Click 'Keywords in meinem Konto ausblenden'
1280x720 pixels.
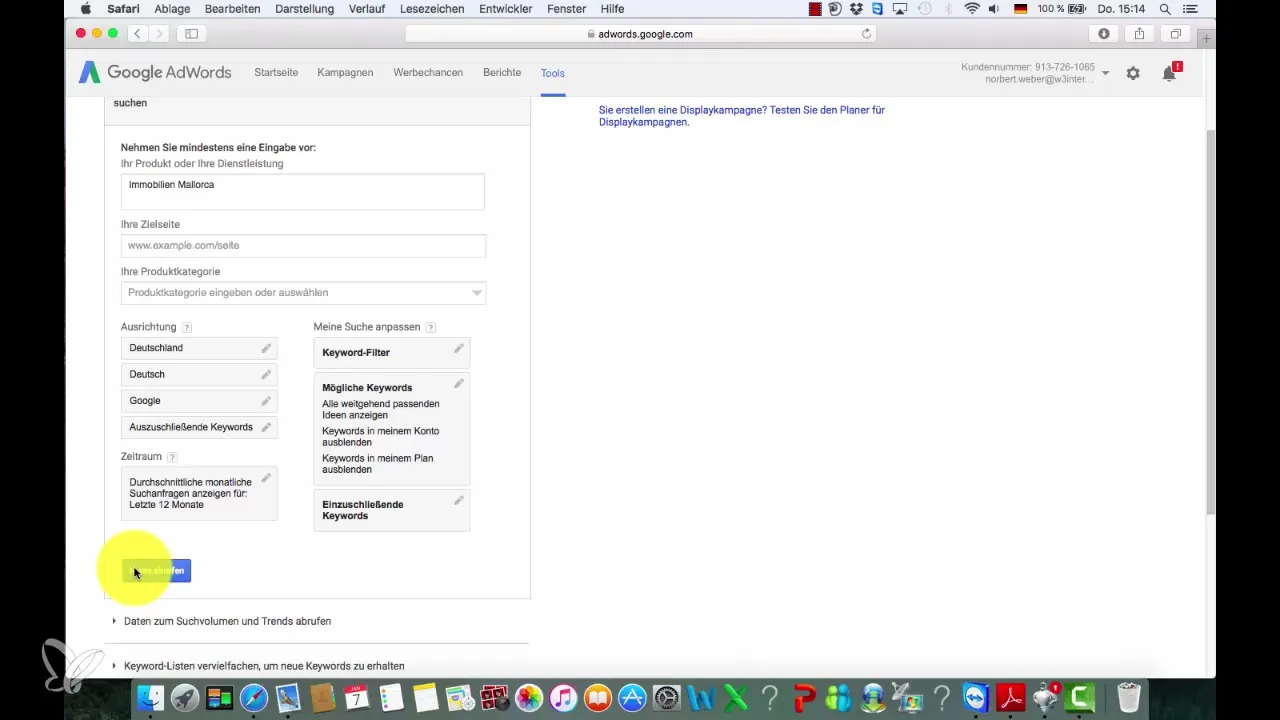point(380,437)
